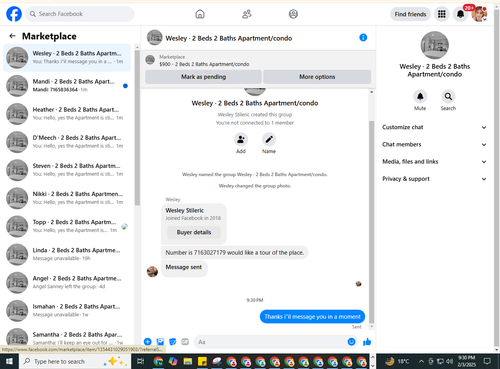Viewport: 500px width, 369px height.
Task: Click the Name edit pencil icon
Action: click(x=269, y=139)
